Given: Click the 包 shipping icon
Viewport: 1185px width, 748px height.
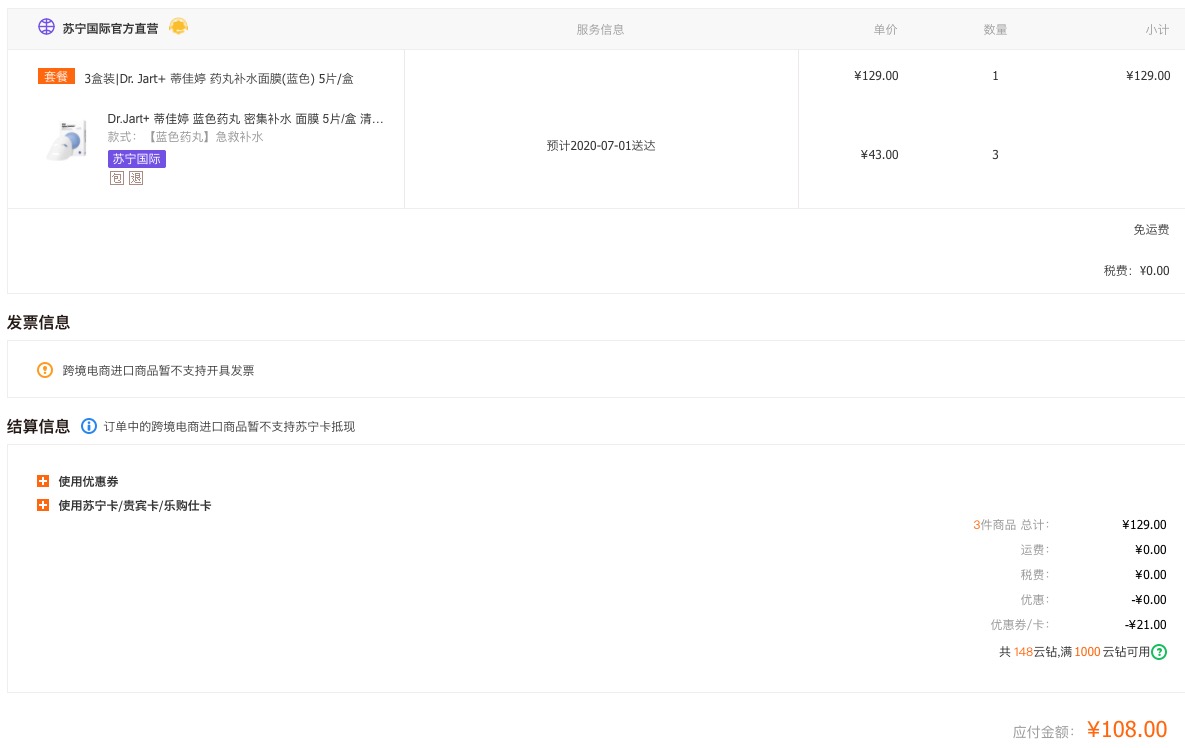Looking at the screenshot, I should point(116,178).
